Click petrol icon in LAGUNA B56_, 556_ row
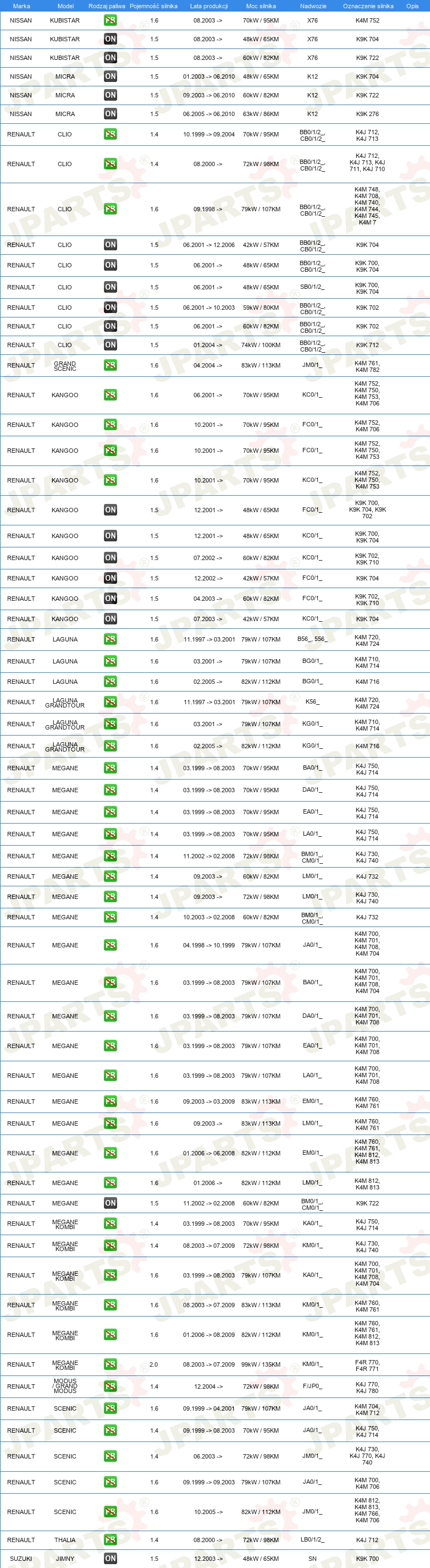The image size is (430, 1568). click(x=110, y=639)
